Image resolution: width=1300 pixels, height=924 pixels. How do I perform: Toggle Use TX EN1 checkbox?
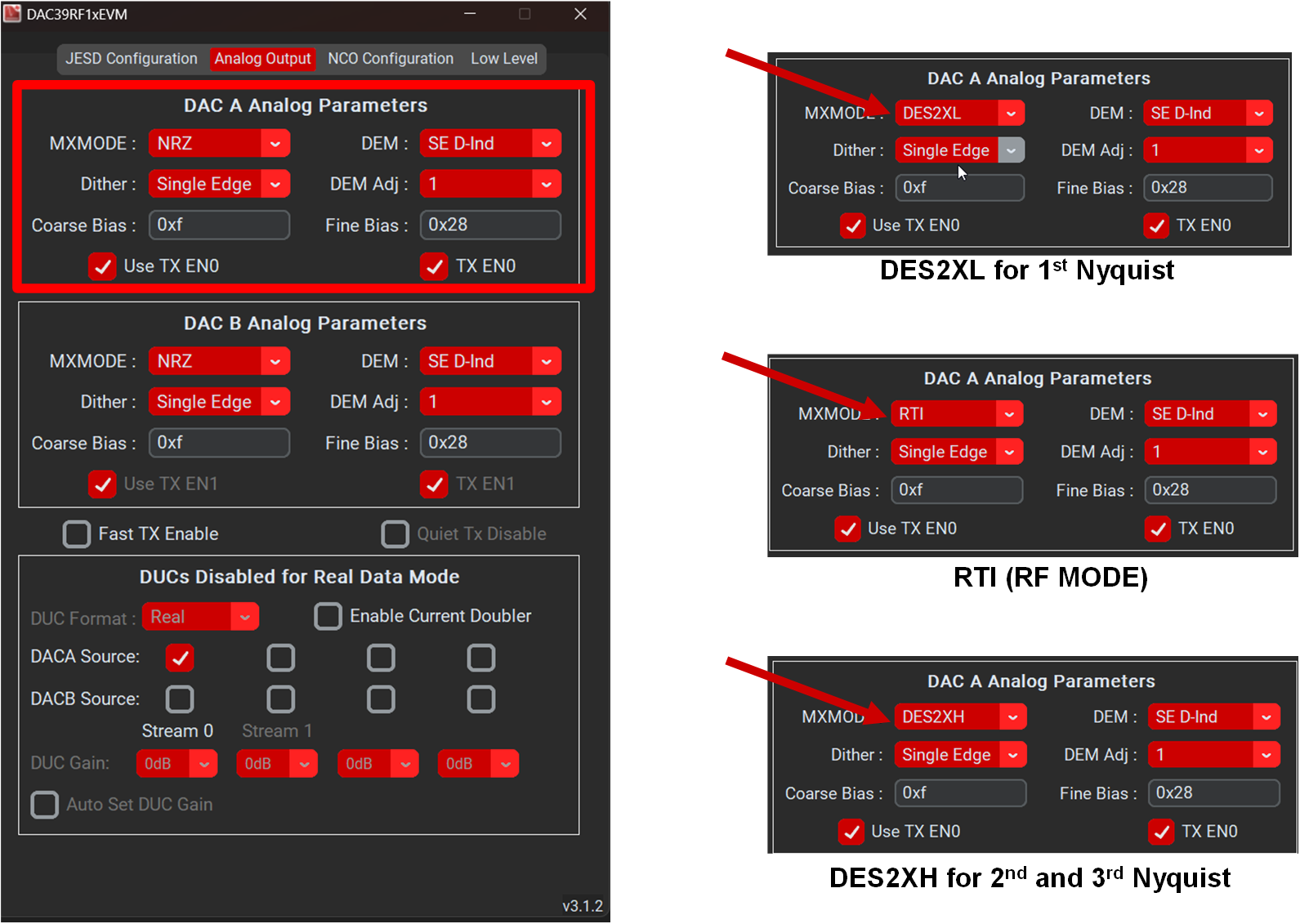pos(102,484)
